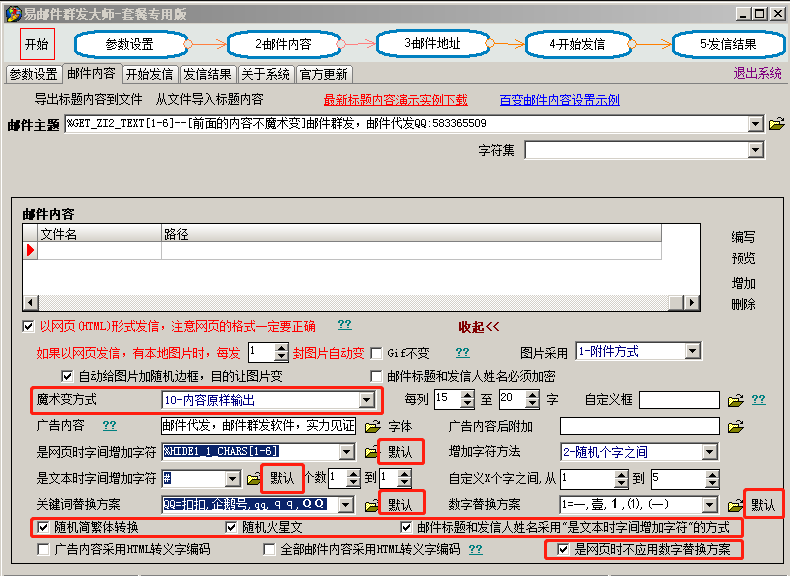
Task: Go to step 3邮件地址 in workflow
Action: pyautogui.click(x=433, y=43)
